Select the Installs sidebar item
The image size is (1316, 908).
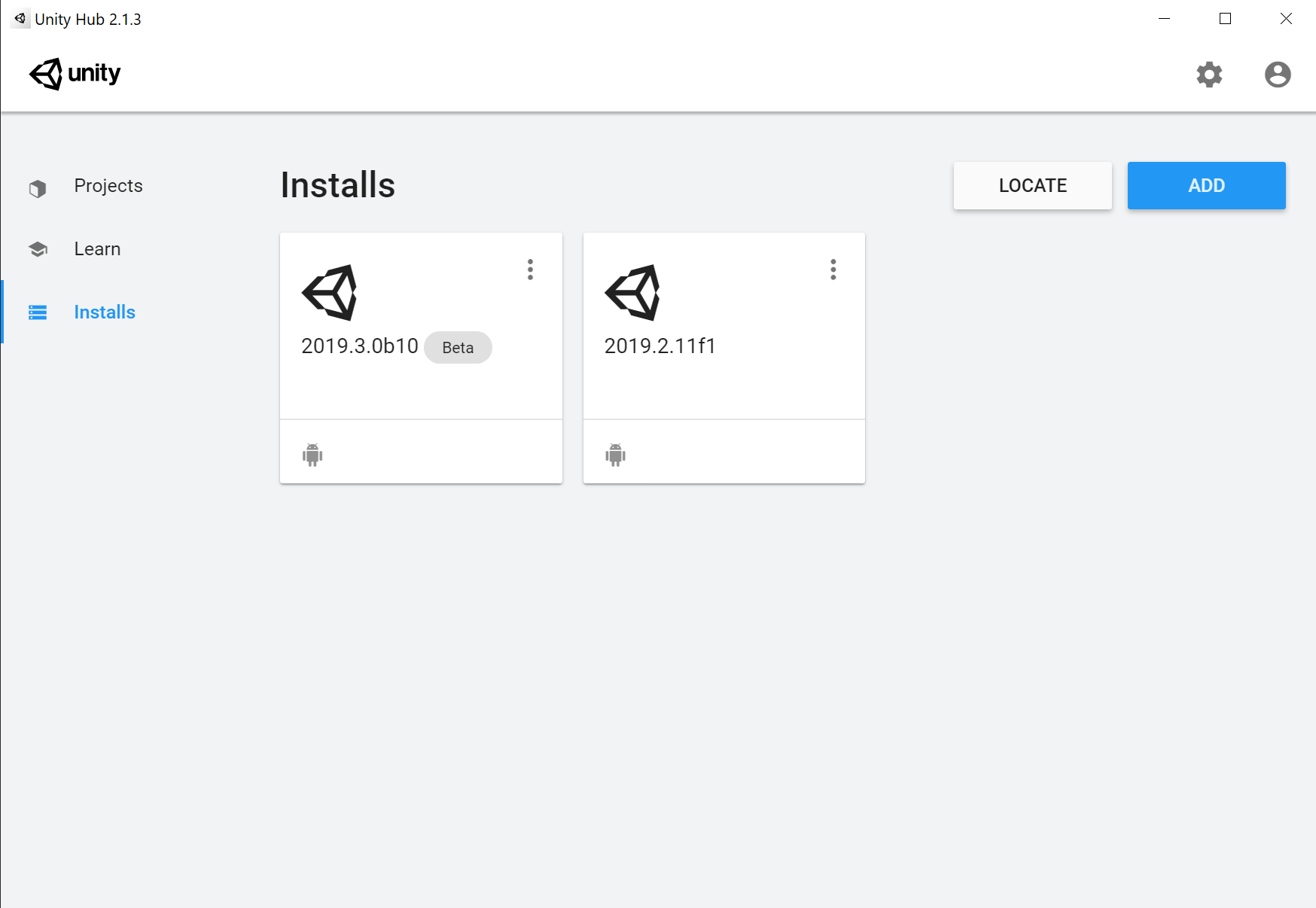pyautogui.click(x=105, y=312)
